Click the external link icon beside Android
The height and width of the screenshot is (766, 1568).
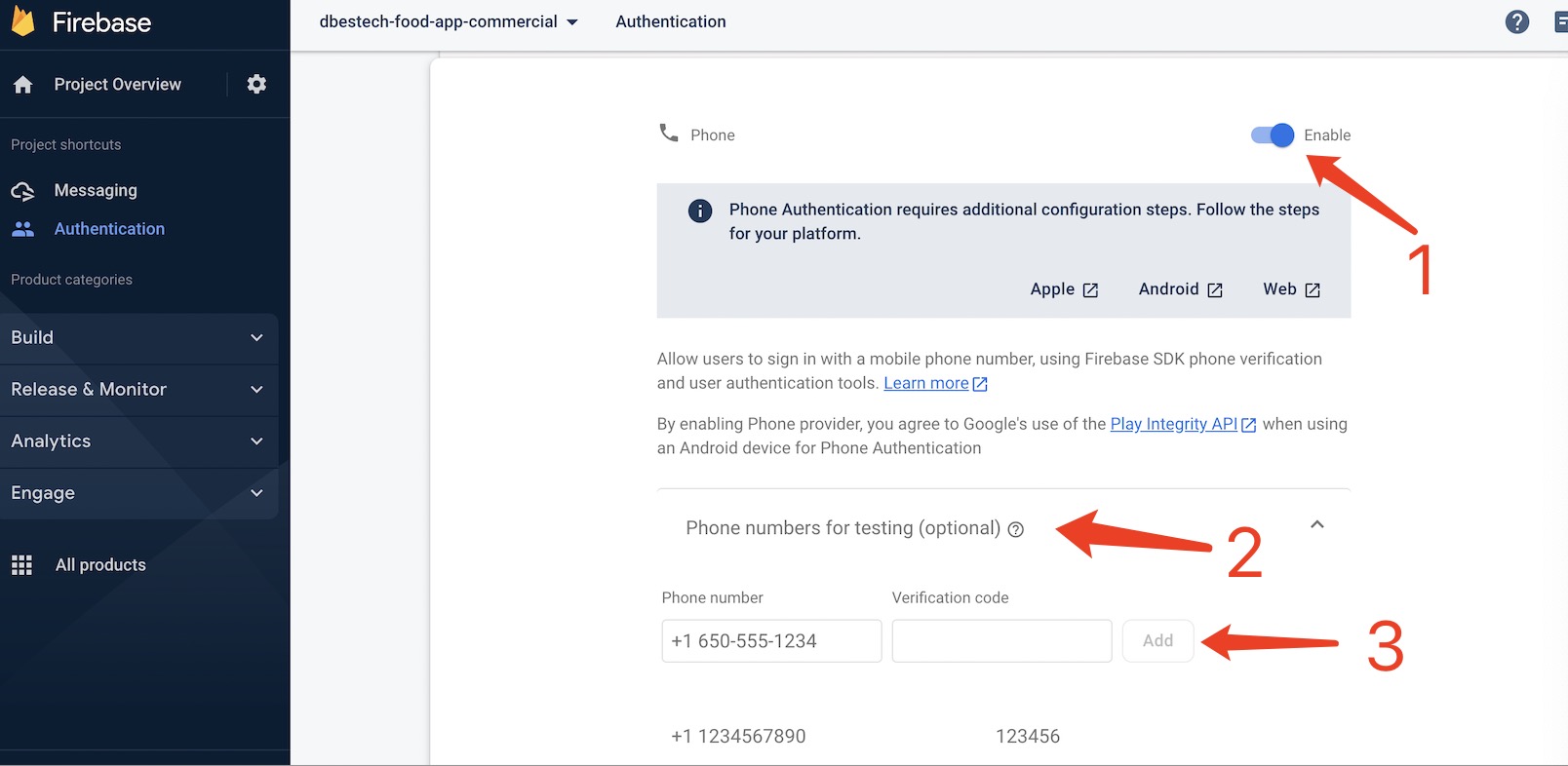pos(1215,290)
